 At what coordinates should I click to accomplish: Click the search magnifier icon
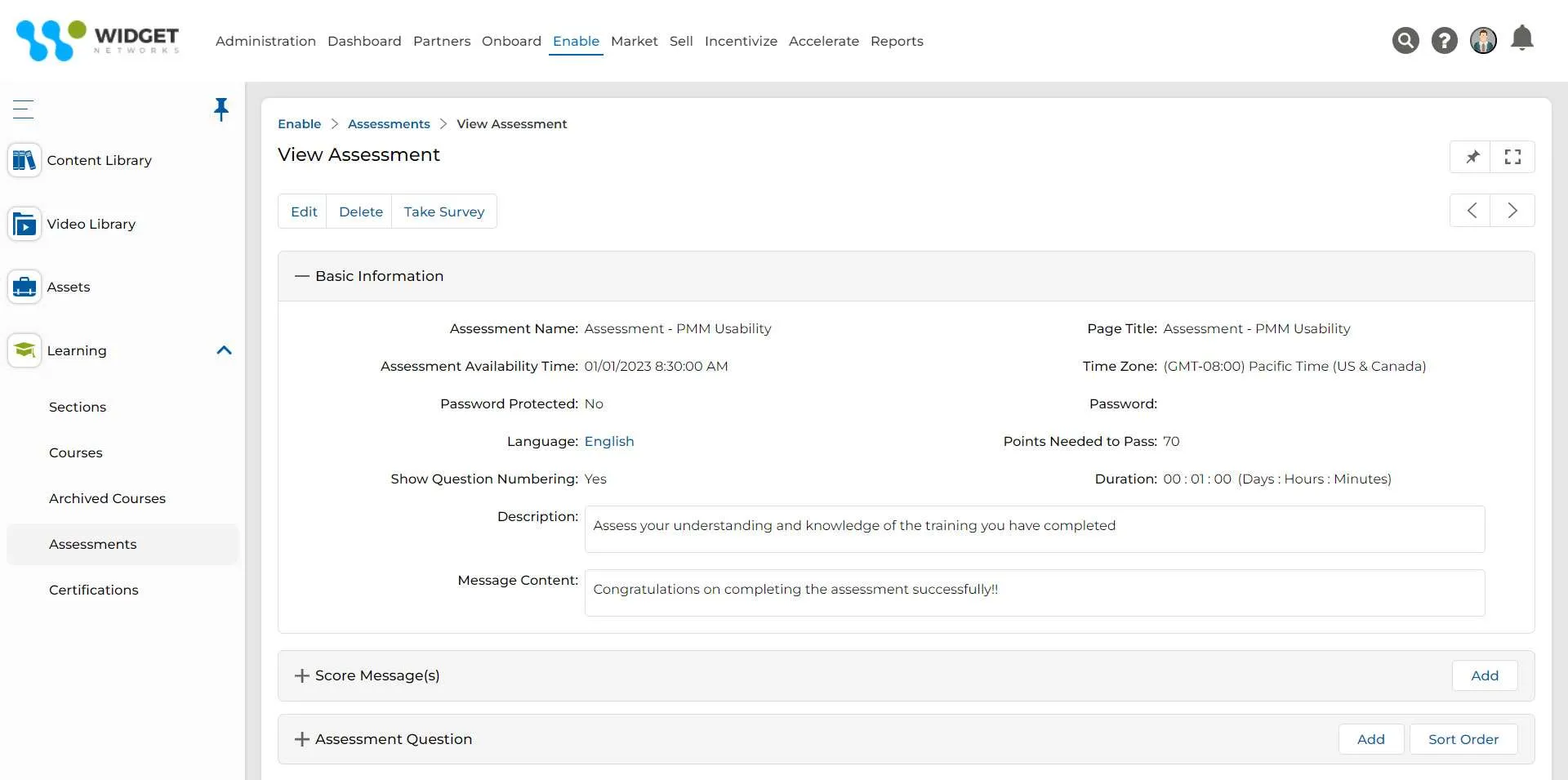point(1405,40)
